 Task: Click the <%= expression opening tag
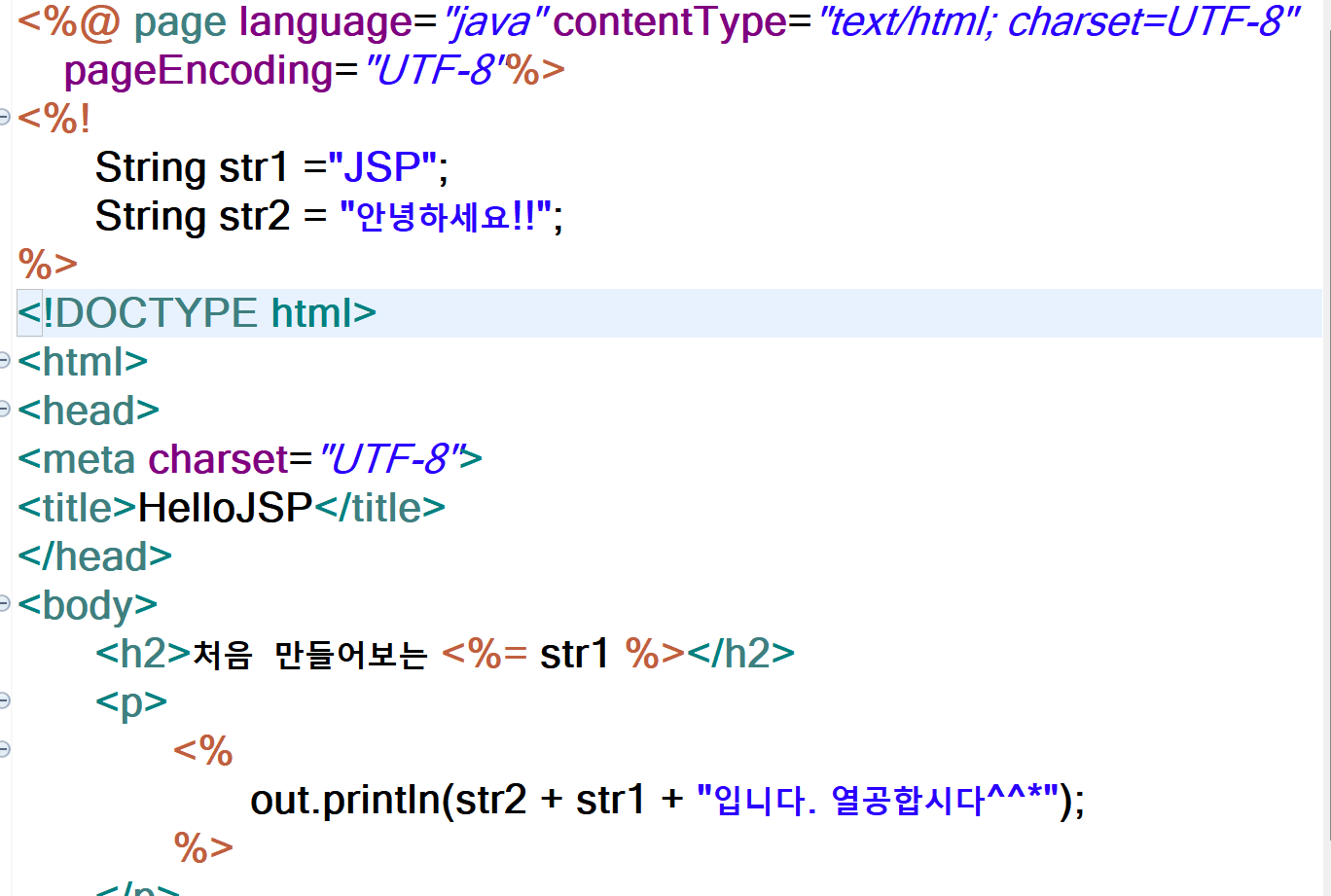coord(485,654)
